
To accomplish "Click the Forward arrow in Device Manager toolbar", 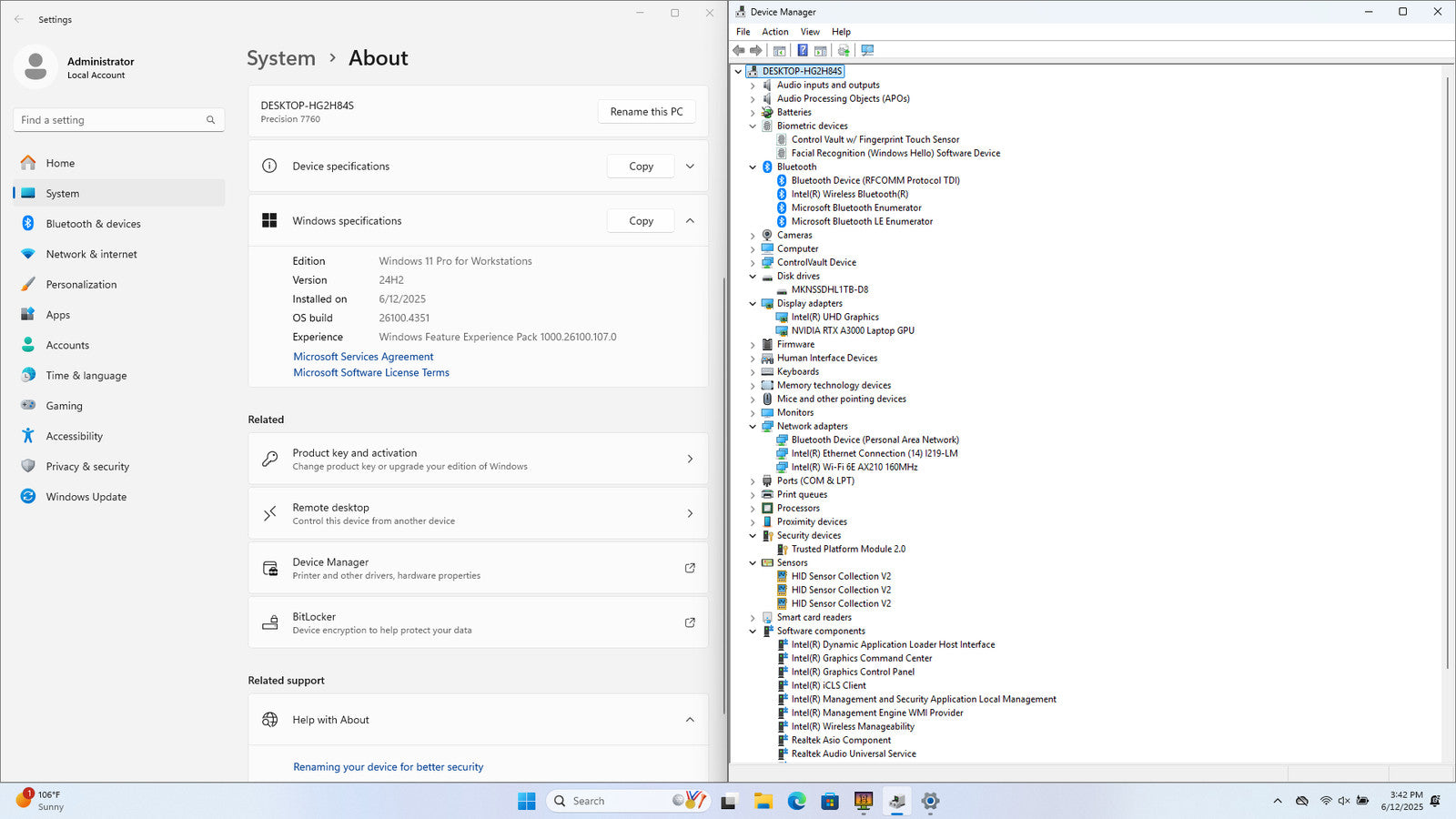I will coord(755,50).
